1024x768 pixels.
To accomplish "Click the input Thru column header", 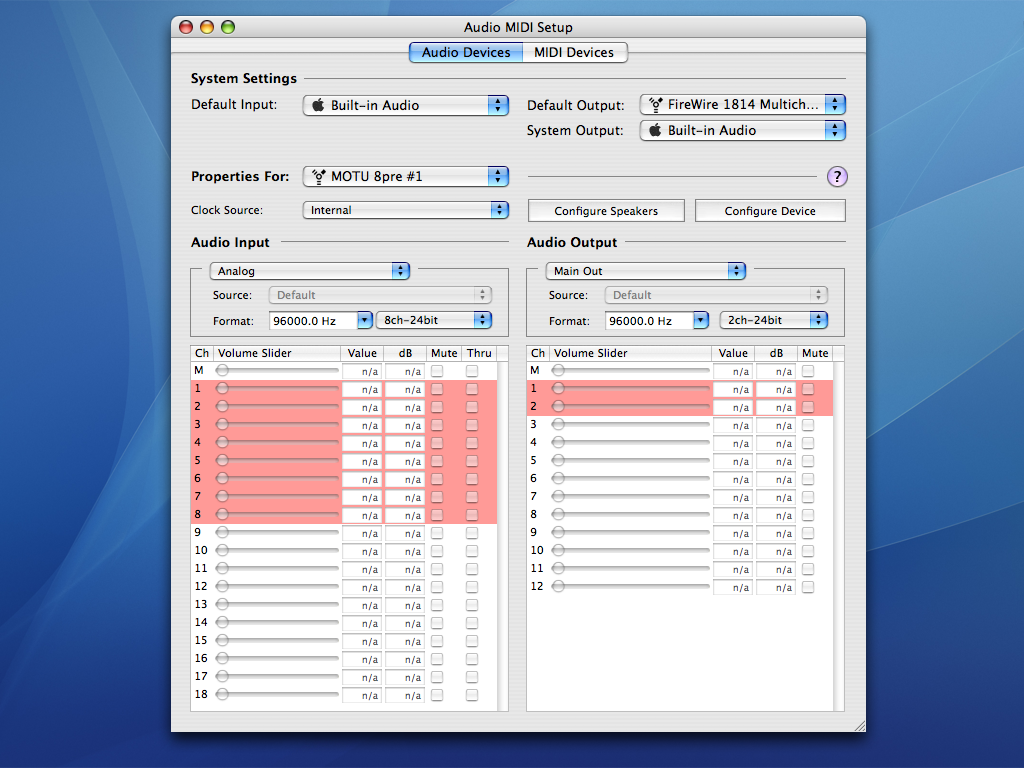I will 479,353.
